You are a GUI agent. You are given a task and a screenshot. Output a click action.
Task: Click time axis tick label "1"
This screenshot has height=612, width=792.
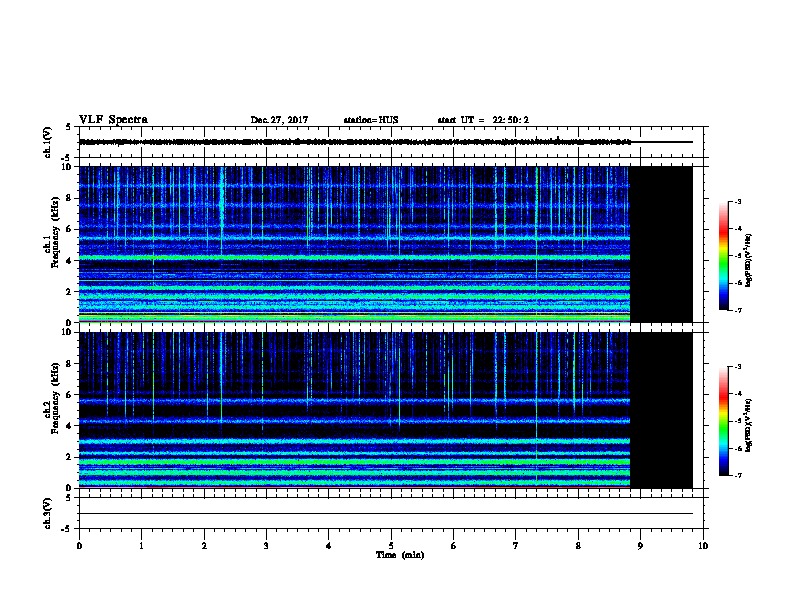tap(141, 546)
